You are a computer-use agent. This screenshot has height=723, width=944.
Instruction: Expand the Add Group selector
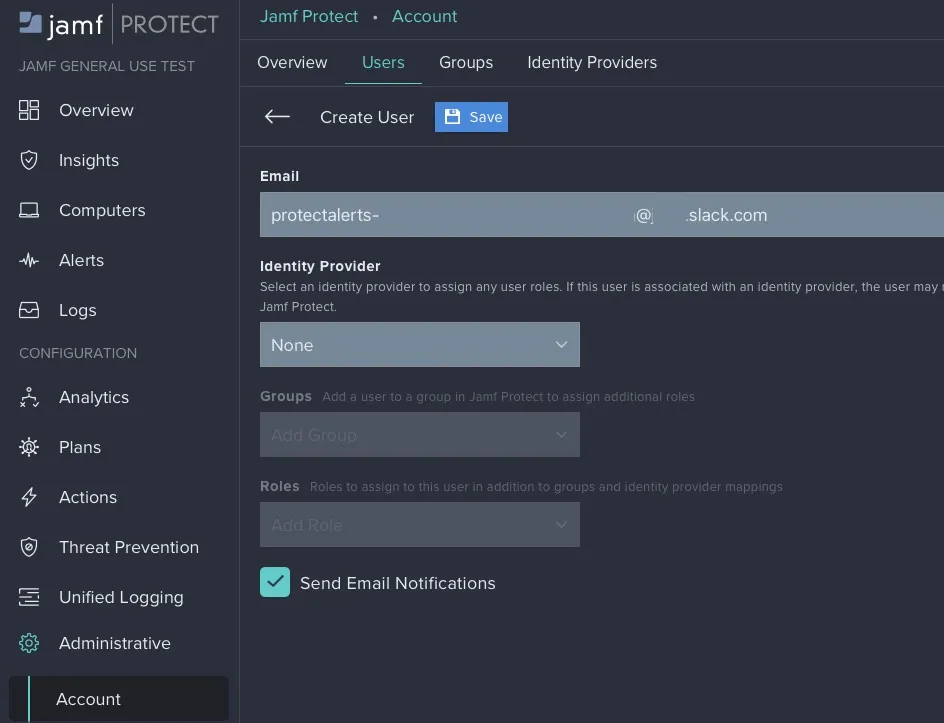tap(419, 434)
